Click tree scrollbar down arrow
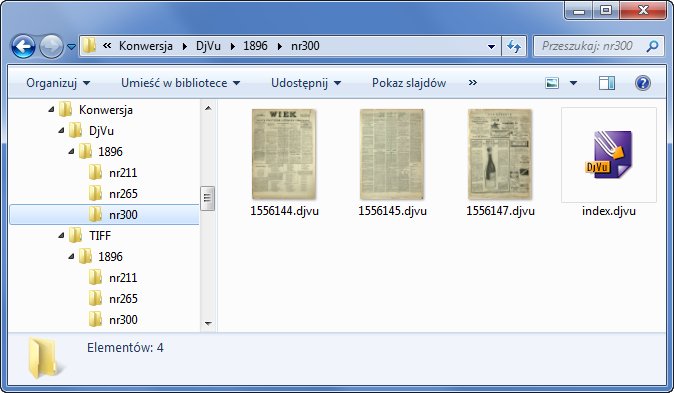The image size is (674, 393). (x=208, y=323)
